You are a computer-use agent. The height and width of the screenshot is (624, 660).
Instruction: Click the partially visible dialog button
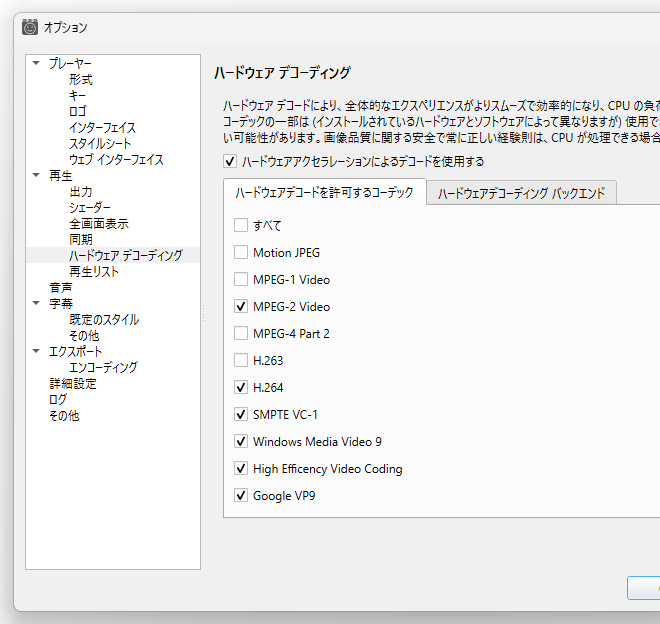(644, 588)
